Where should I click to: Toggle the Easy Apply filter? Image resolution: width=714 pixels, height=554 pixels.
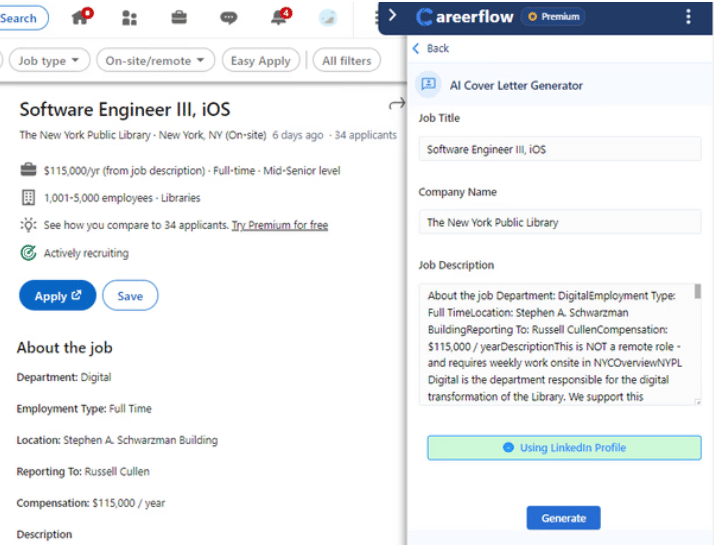[260, 61]
